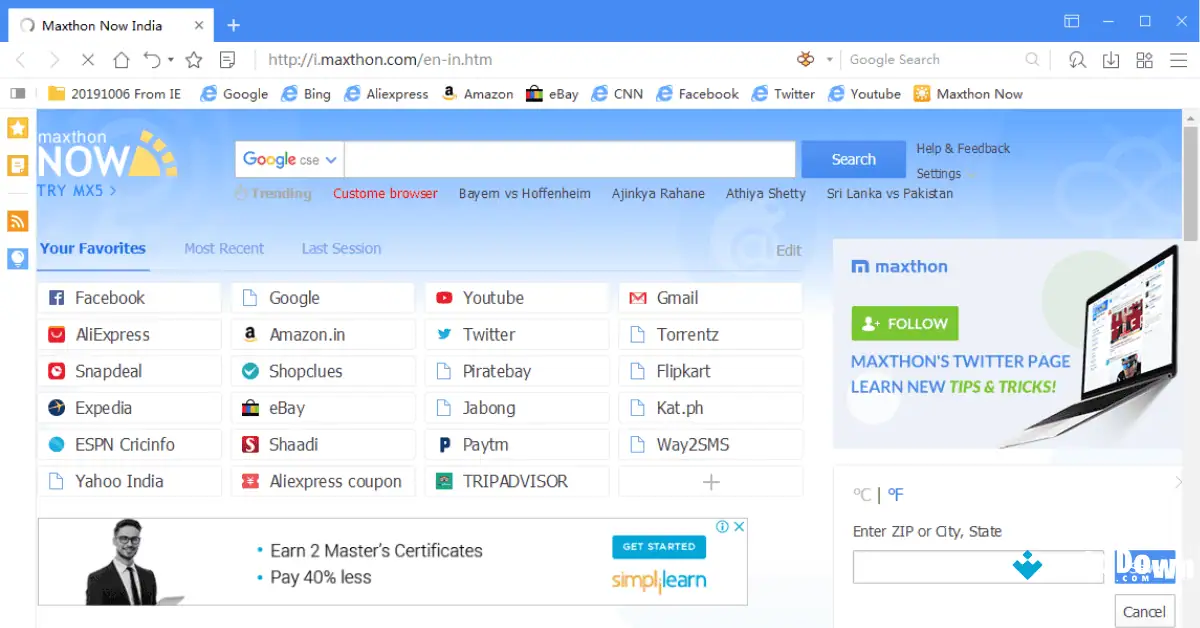Expand the dropdown arrow next to Passkeeper
1200x628 pixels.
click(x=828, y=59)
